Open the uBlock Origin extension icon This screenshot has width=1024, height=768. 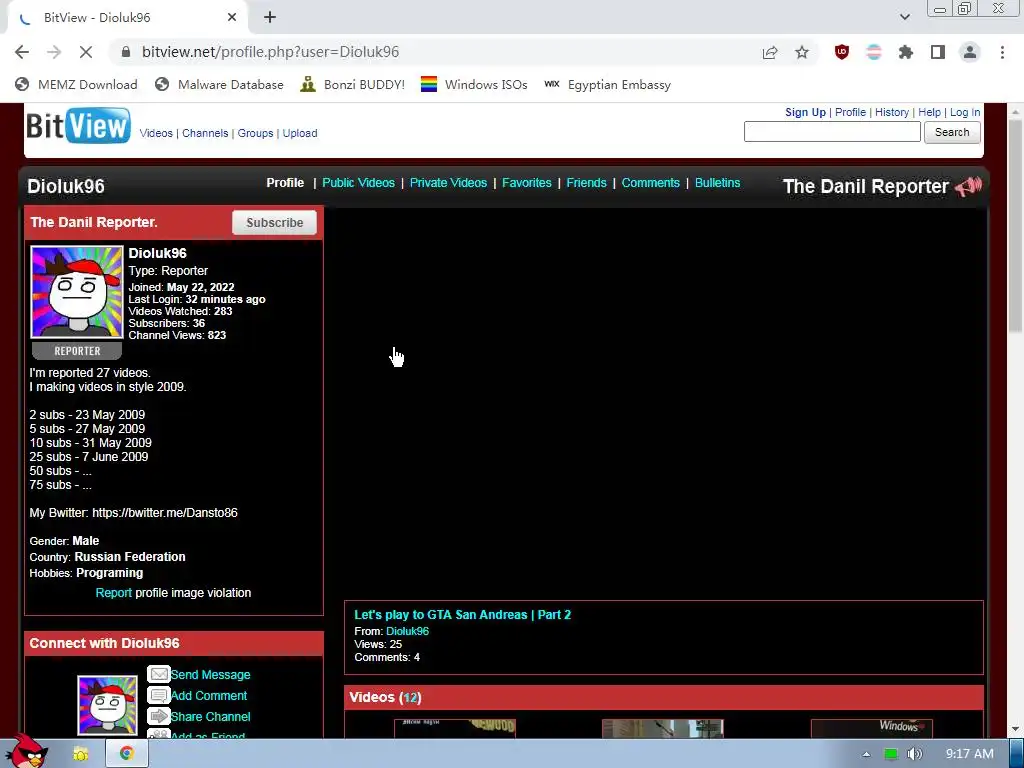pos(842,52)
